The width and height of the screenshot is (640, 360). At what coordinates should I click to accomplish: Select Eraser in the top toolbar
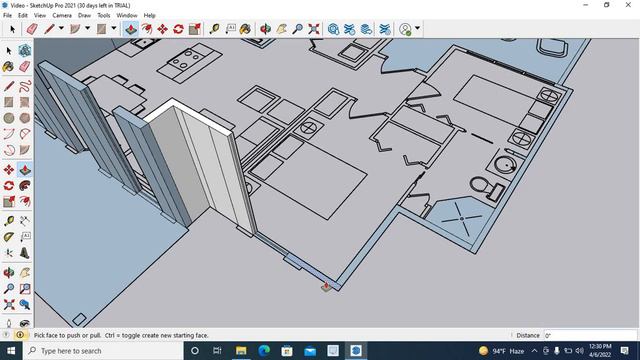tap(32, 29)
